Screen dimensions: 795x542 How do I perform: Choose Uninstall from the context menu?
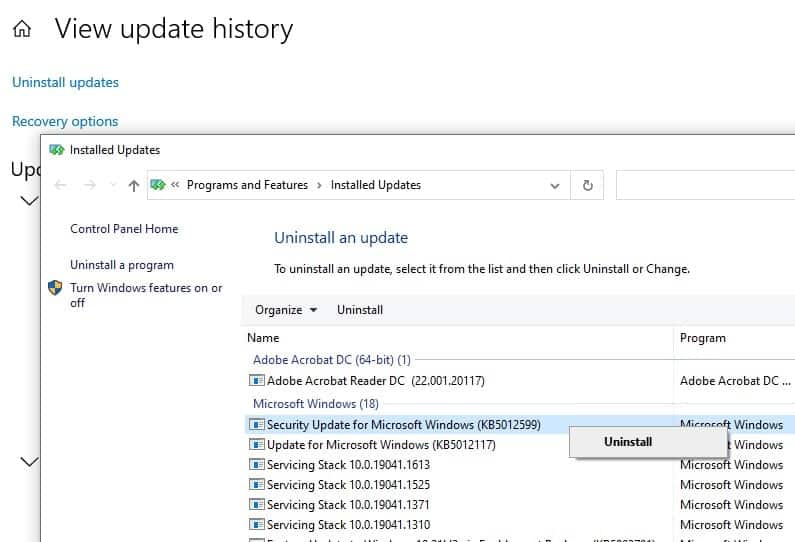628,442
